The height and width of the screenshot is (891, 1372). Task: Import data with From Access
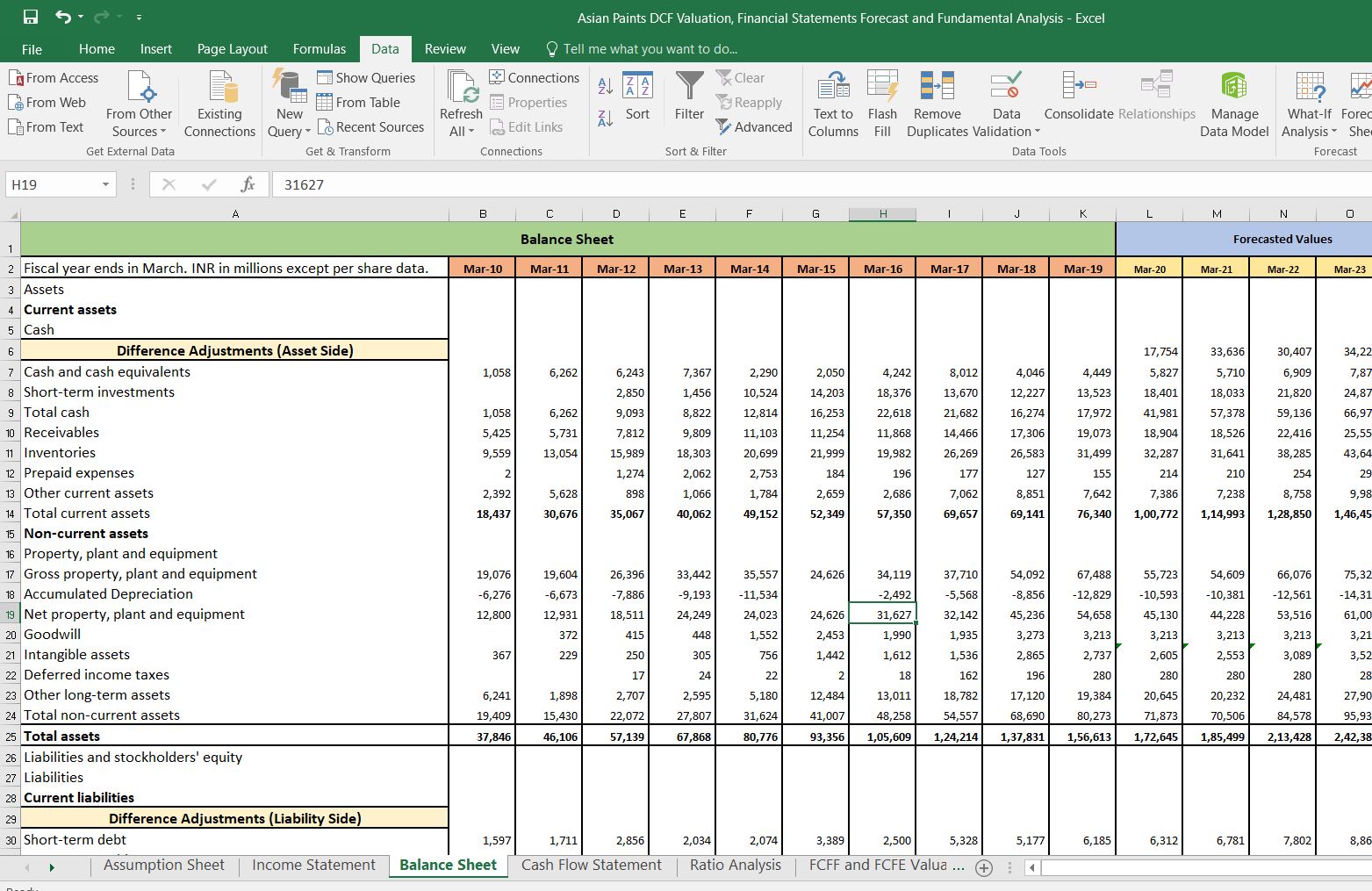click(53, 77)
